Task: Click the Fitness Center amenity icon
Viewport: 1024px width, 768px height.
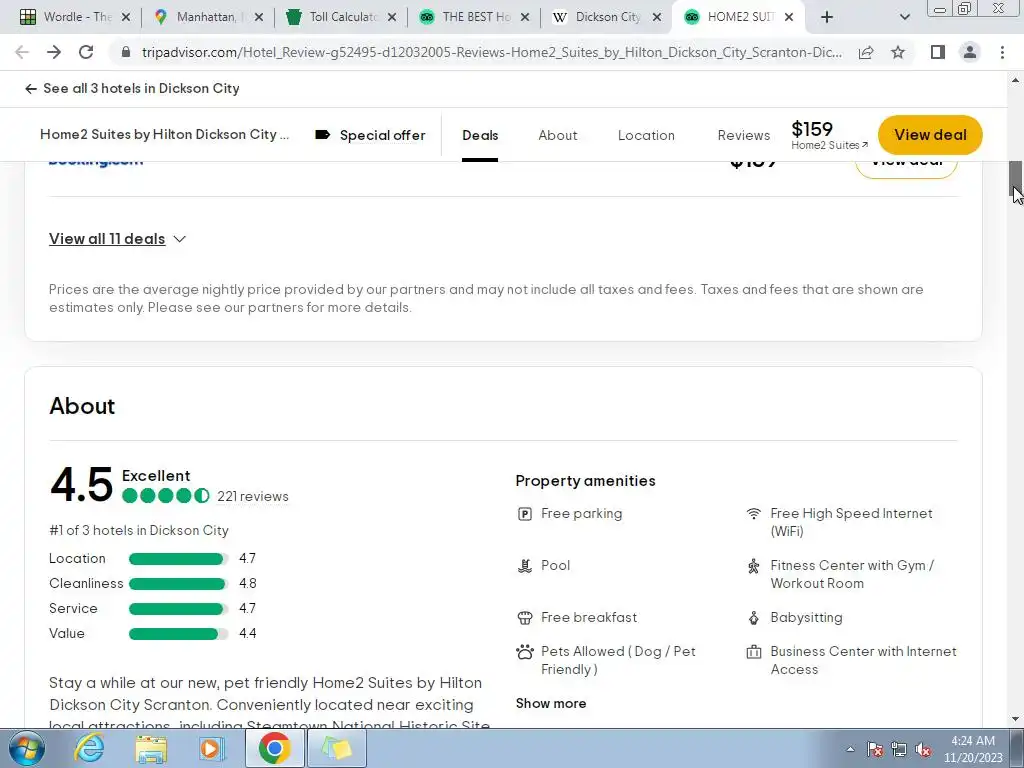Action: (x=754, y=566)
